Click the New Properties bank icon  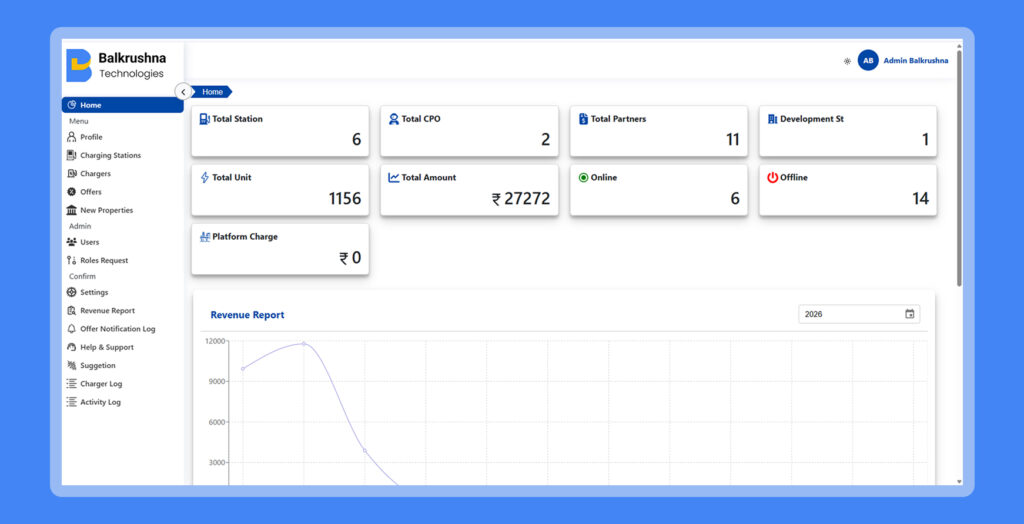[x=72, y=210]
